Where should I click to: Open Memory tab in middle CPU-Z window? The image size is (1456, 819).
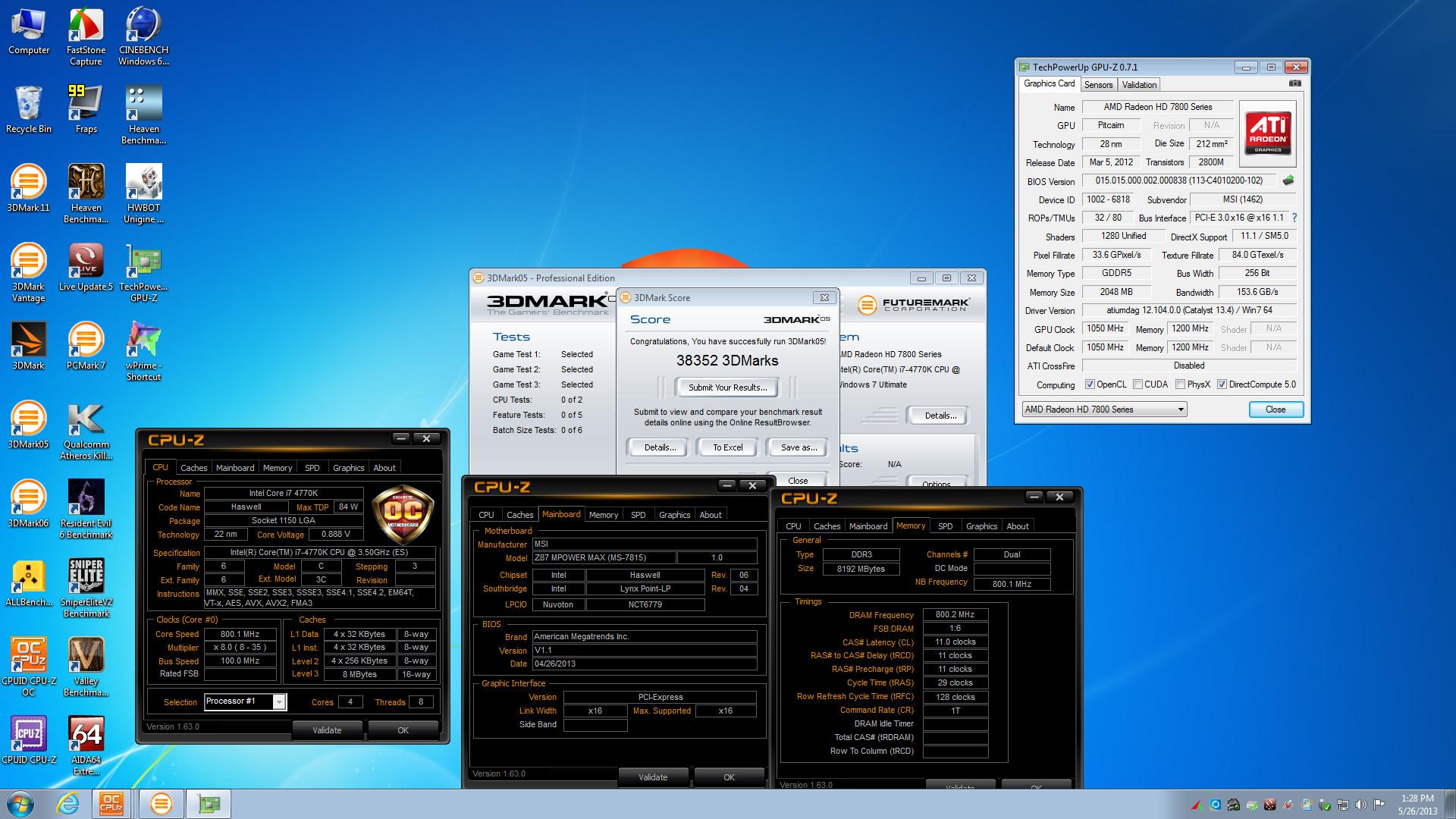click(604, 515)
